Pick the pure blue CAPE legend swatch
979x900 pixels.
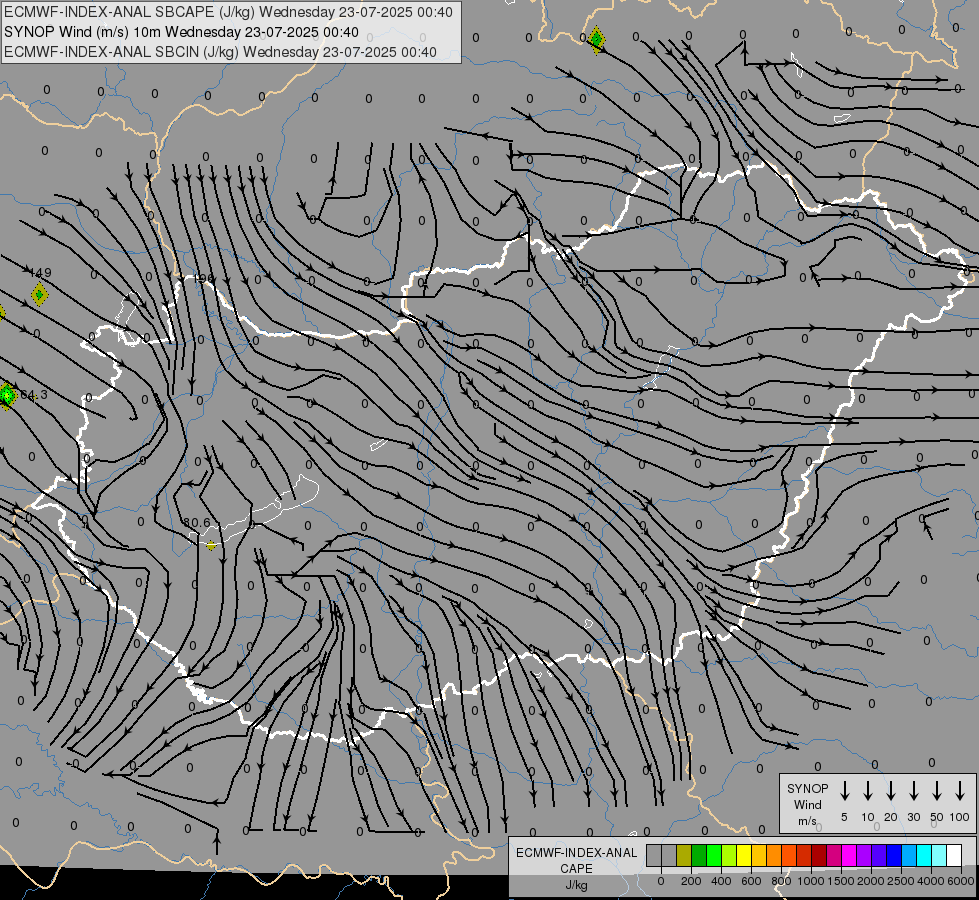894,855
